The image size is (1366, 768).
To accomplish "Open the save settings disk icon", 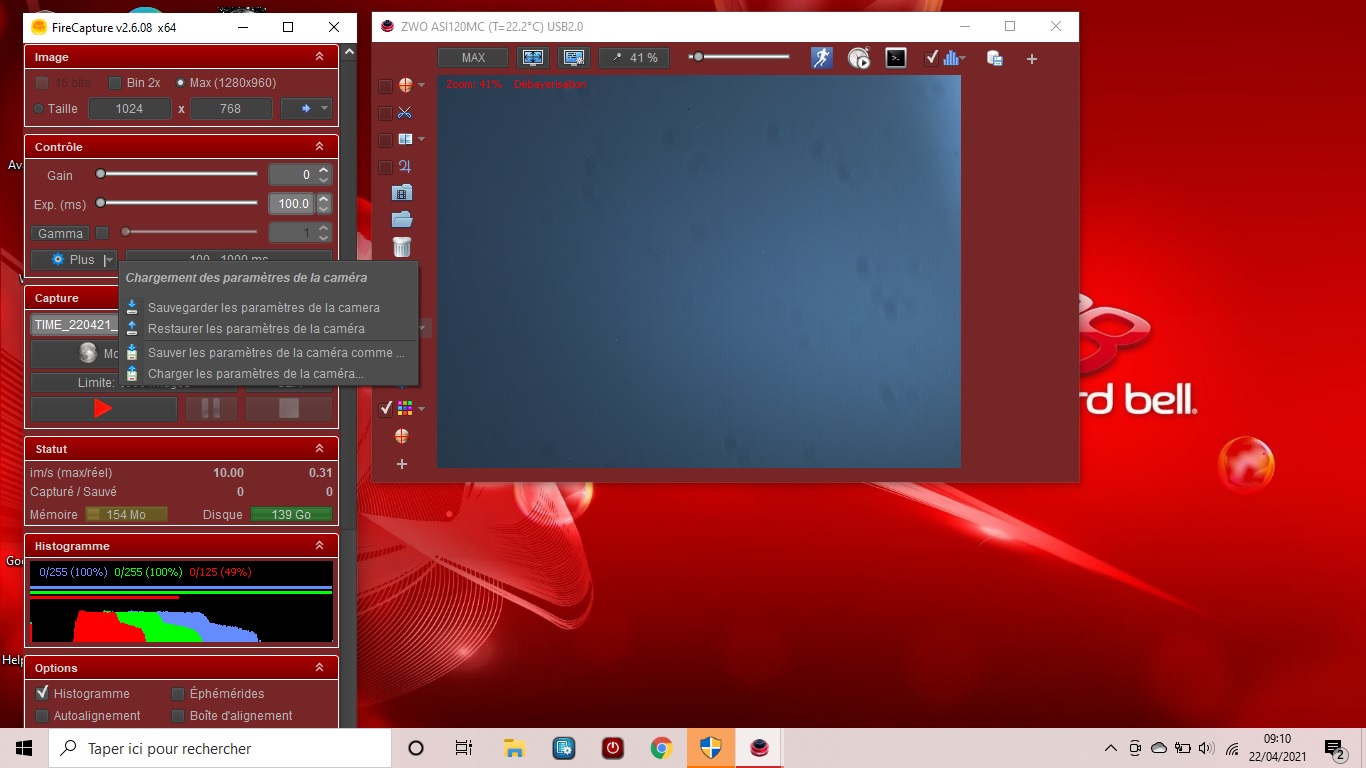I will [995, 58].
